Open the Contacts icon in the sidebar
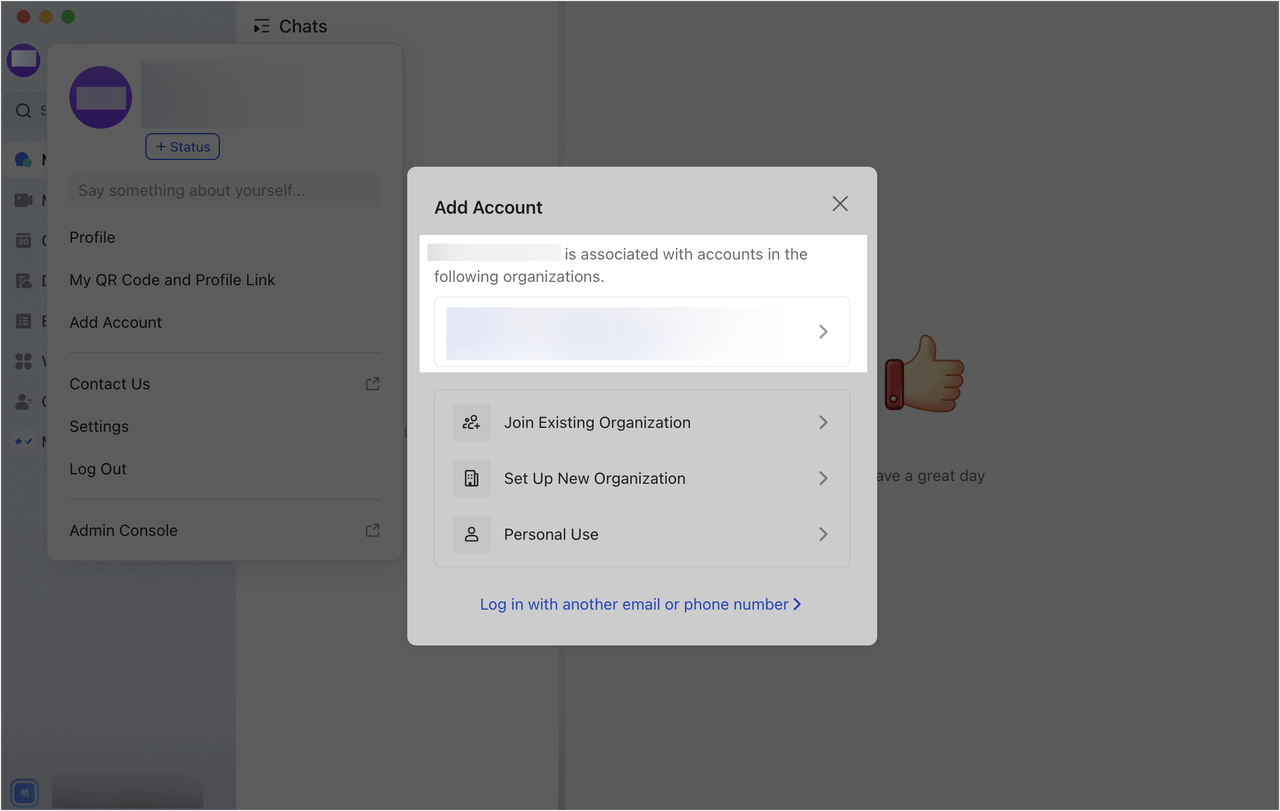Viewport: 1280px width, 811px height. click(x=23, y=401)
